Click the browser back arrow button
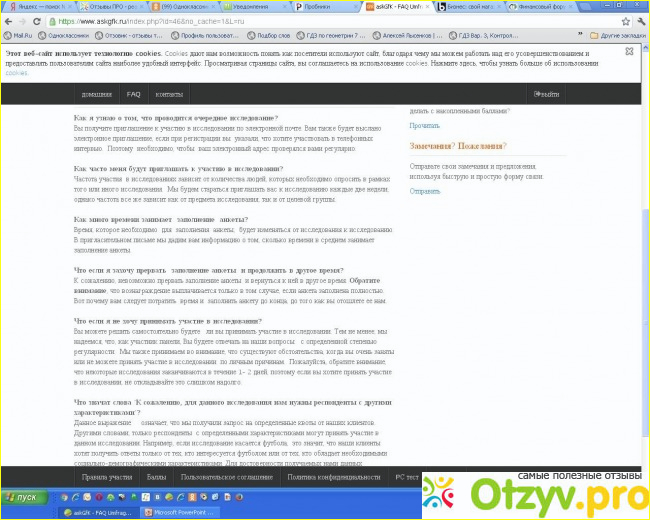650x520 pixels. coord(9,20)
